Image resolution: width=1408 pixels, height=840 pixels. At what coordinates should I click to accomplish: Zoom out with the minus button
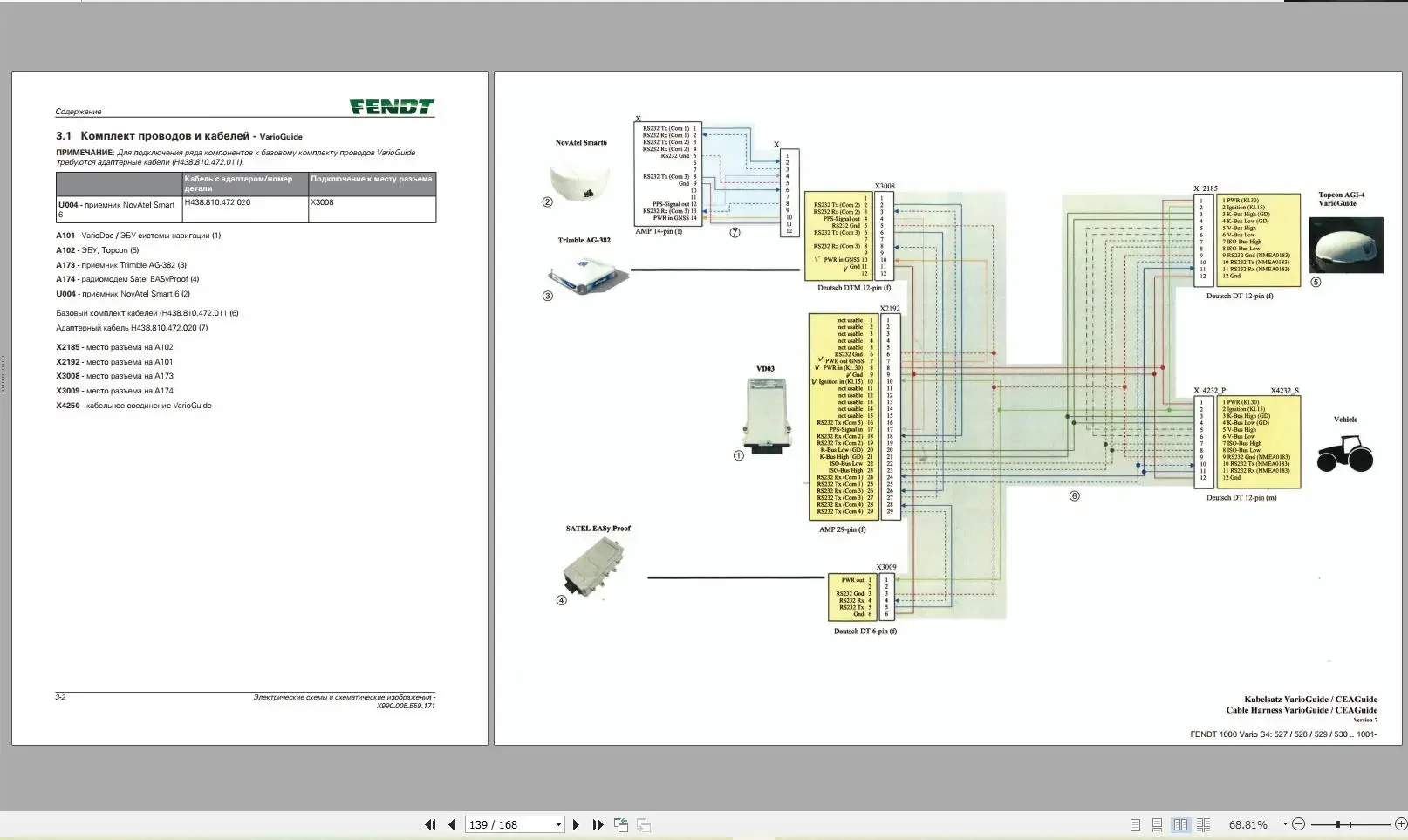click(1298, 824)
